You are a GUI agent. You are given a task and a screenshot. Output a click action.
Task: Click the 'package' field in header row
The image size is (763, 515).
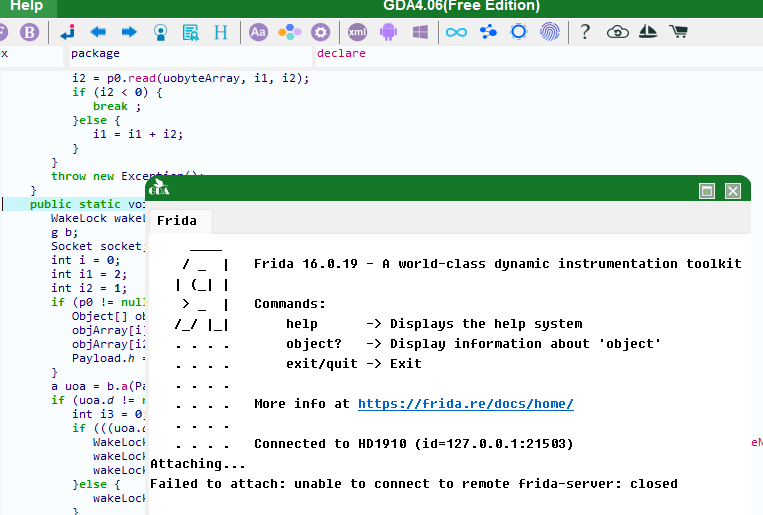point(189,54)
